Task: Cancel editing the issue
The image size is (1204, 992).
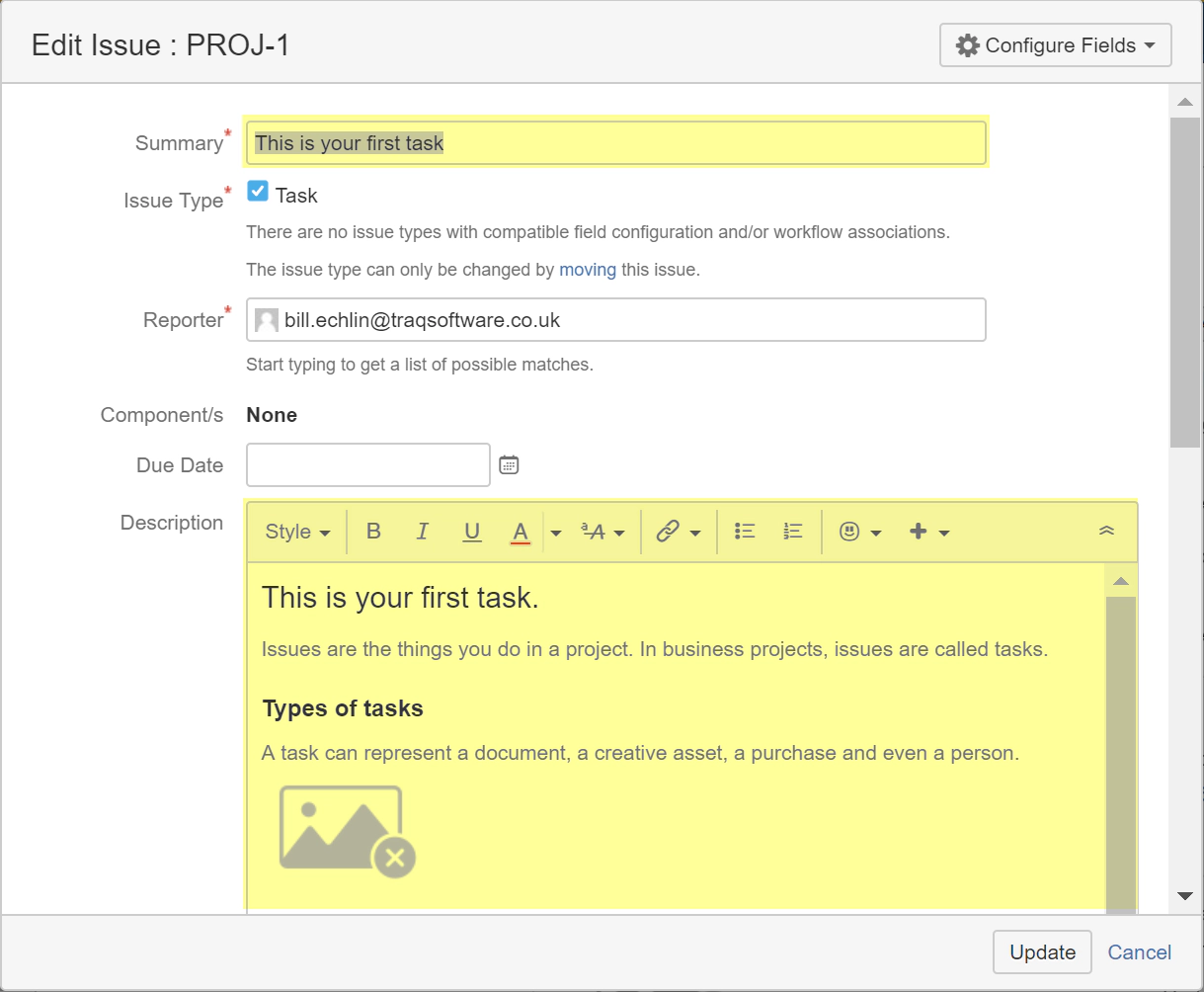Action: pyautogui.click(x=1139, y=951)
